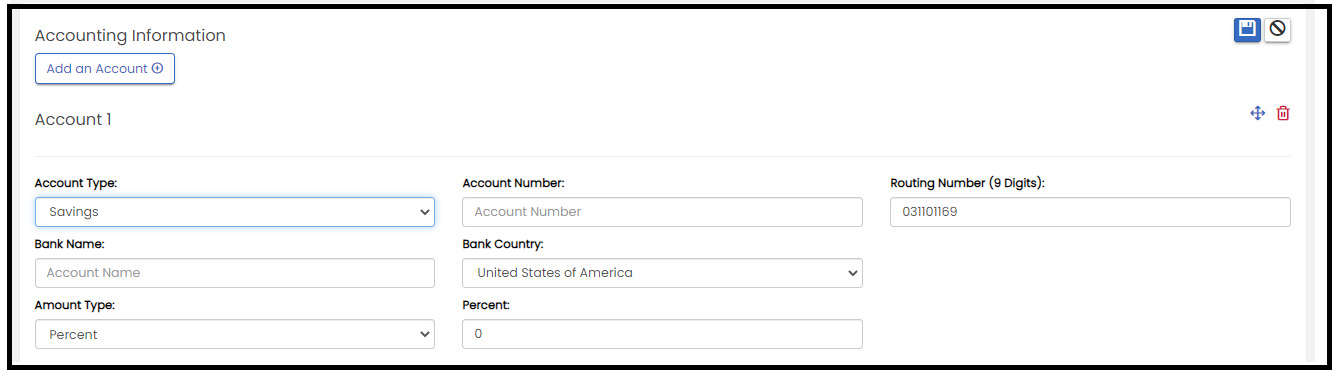1340x376 pixels.
Task: Focus the Account Number input field
Action: click(x=662, y=212)
